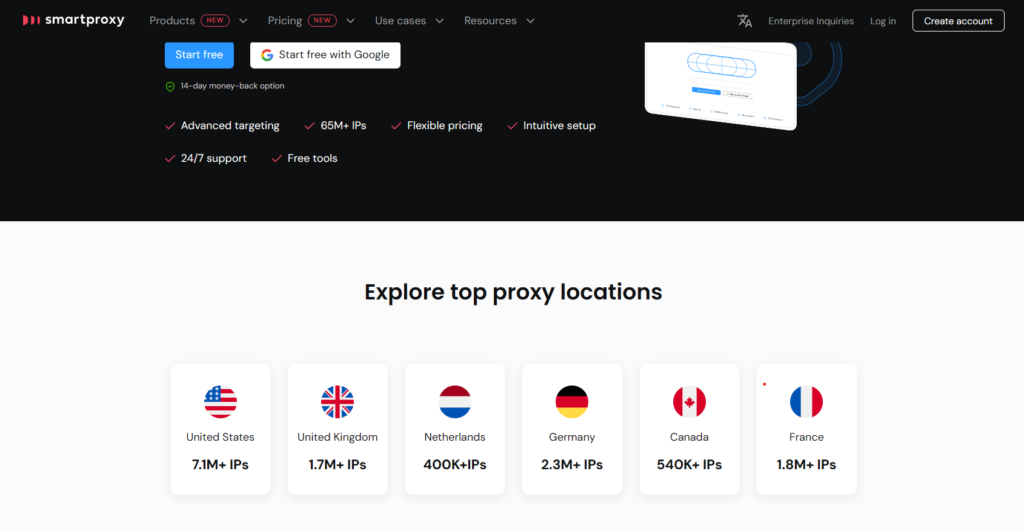Click the checkmark beside 24/7 support
Image resolution: width=1024 pixels, height=531 pixels.
(x=170, y=158)
